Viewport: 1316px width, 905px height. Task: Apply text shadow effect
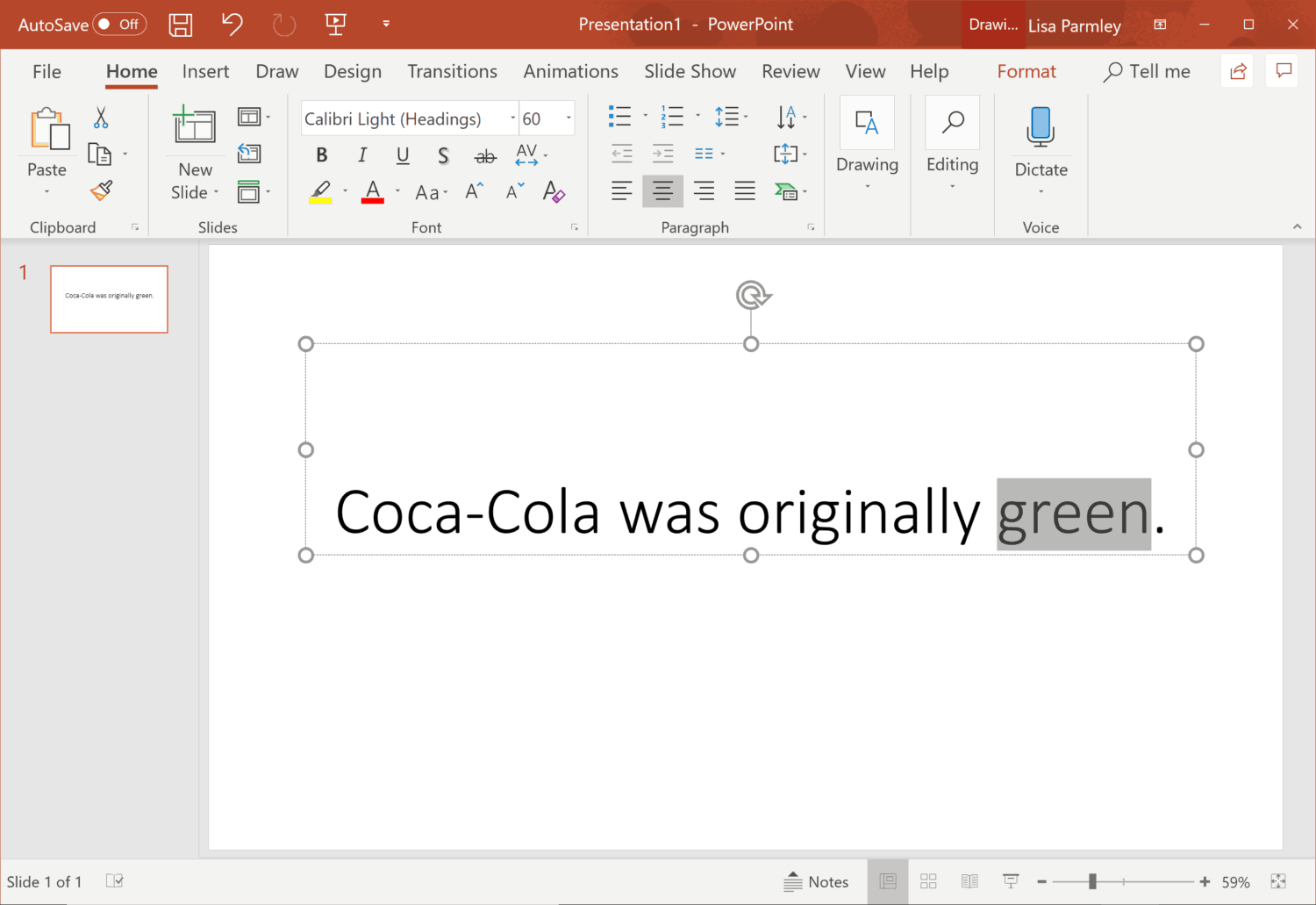tap(444, 155)
